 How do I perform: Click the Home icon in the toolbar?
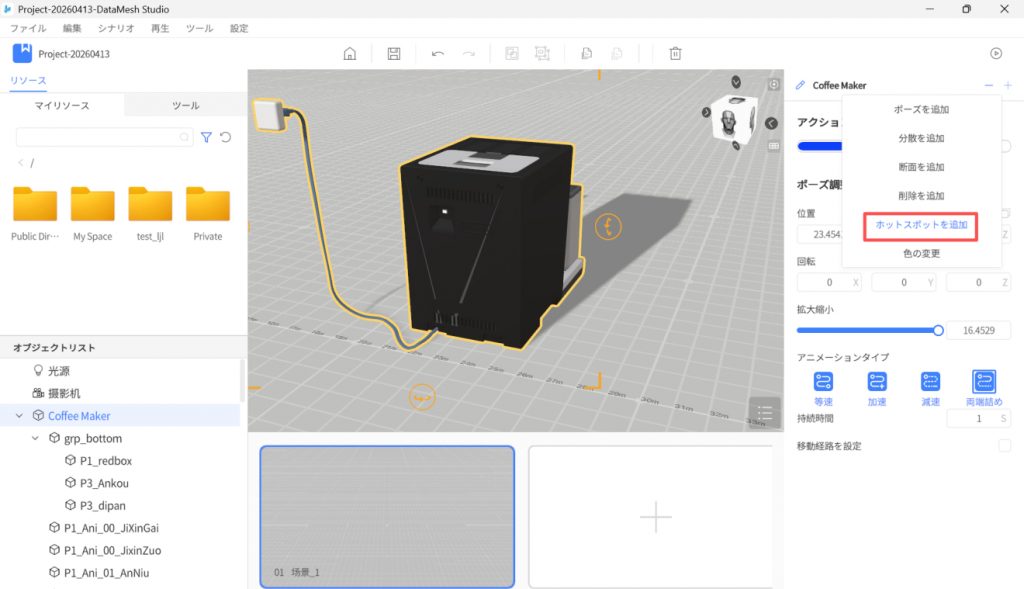[x=349, y=54]
